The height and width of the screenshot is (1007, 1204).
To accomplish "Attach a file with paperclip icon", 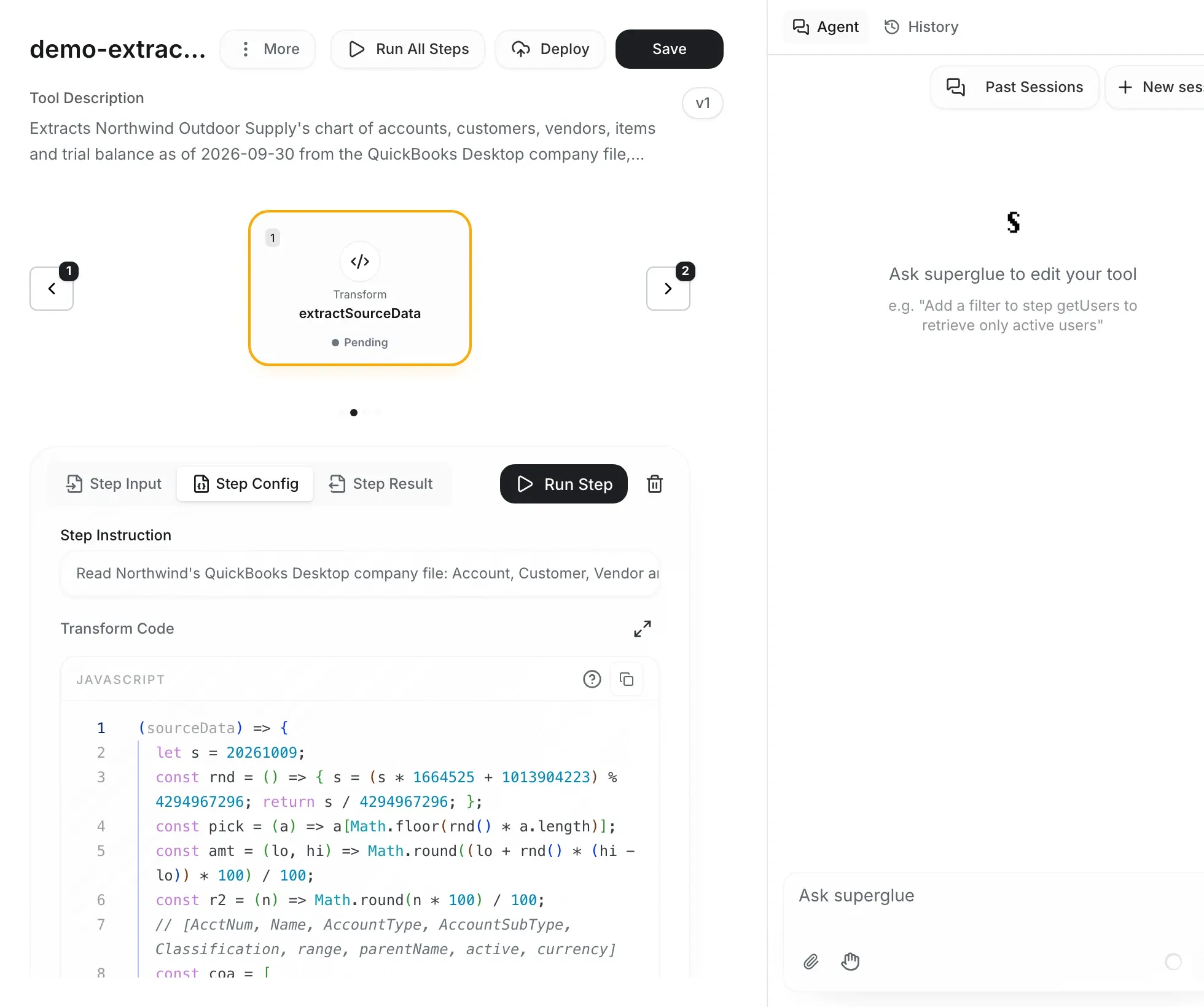I will click(811, 962).
